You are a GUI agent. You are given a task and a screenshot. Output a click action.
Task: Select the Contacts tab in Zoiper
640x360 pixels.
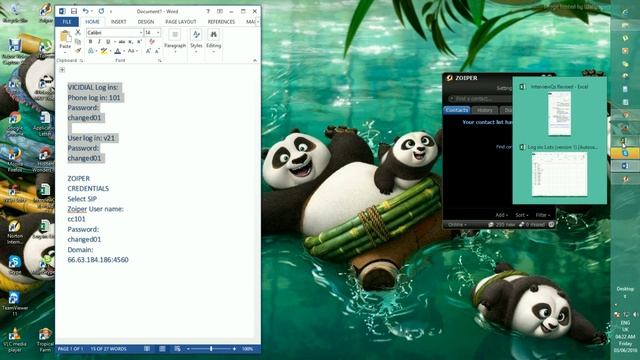click(457, 110)
